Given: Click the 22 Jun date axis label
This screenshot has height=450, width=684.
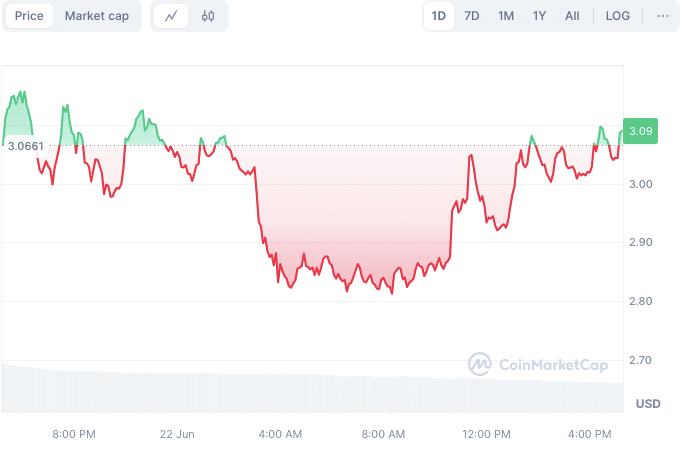Looking at the screenshot, I should [x=177, y=434].
